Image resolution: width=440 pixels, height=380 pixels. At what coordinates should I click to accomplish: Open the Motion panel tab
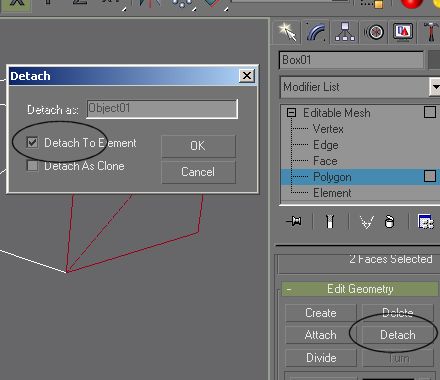point(374,32)
